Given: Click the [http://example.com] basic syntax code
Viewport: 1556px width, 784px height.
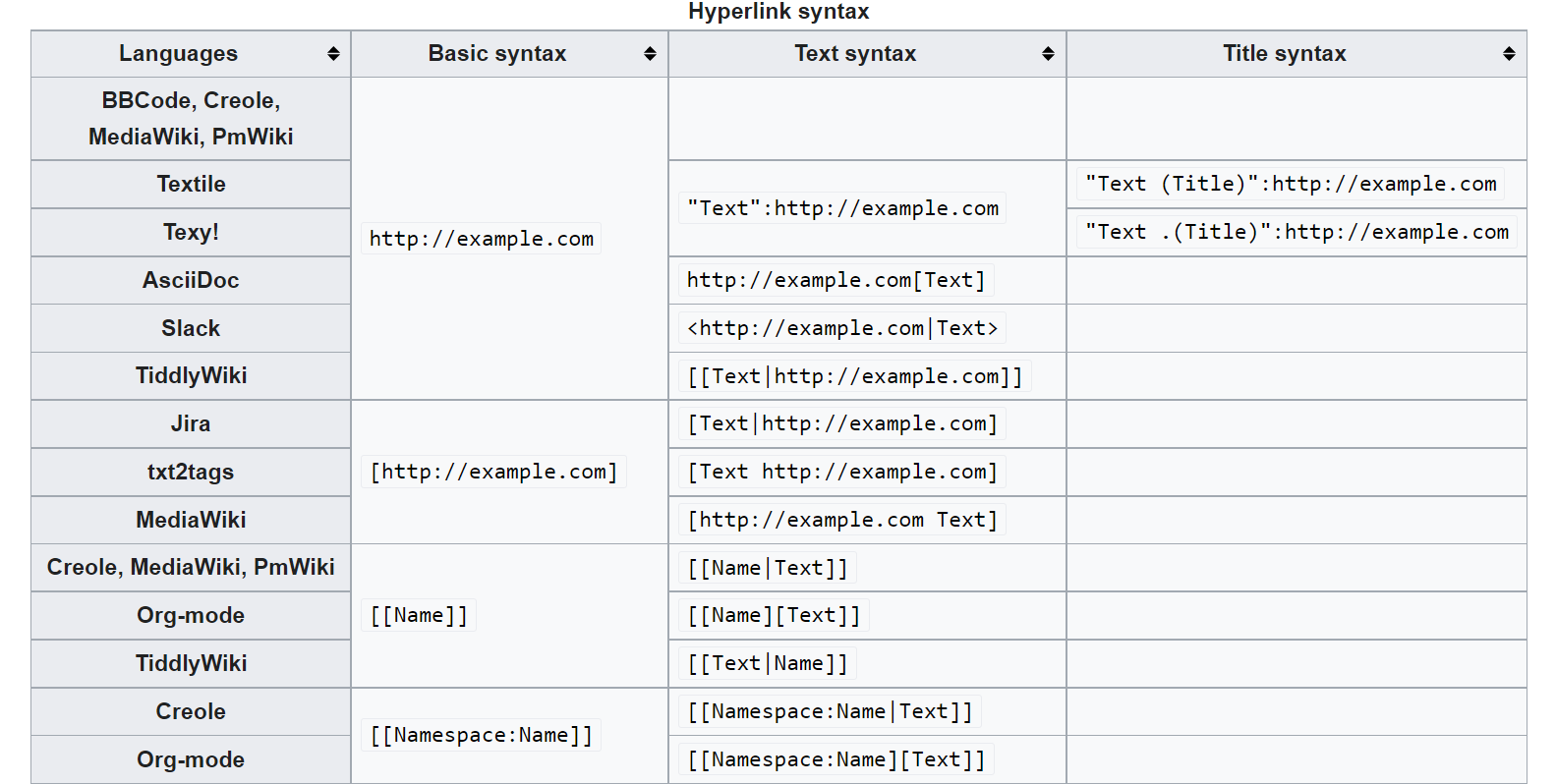Looking at the screenshot, I should [493, 473].
